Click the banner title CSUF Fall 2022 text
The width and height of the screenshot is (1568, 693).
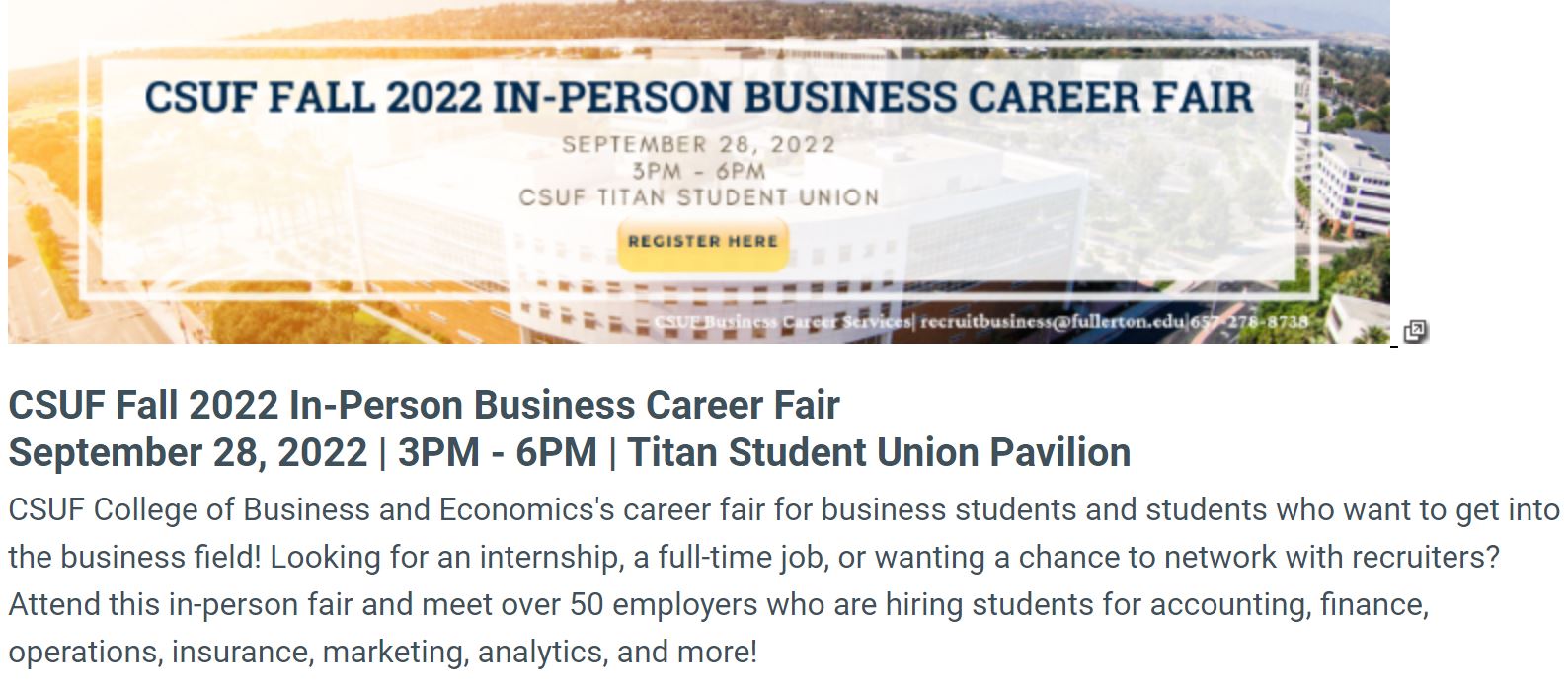[698, 97]
